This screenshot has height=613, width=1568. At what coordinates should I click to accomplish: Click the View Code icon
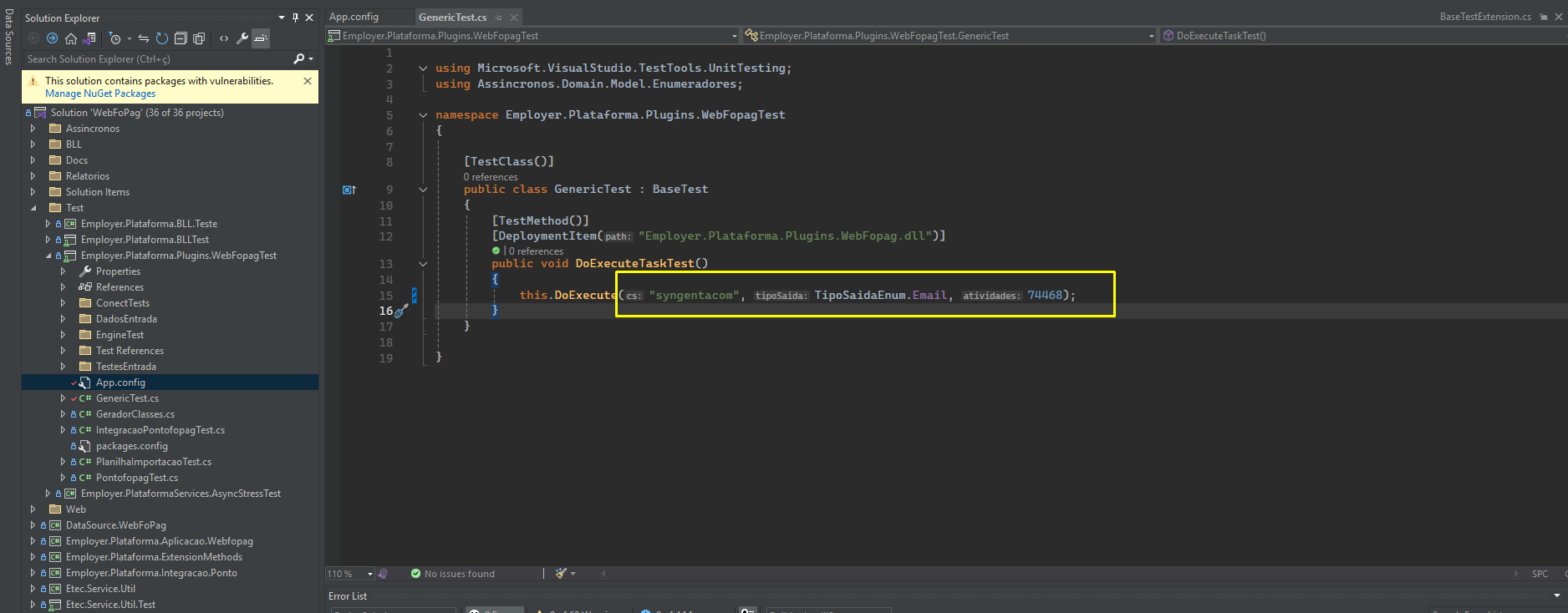pyautogui.click(x=224, y=38)
